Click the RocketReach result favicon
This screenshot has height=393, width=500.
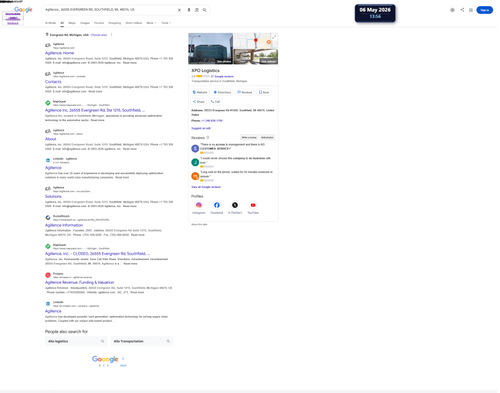(48, 217)
